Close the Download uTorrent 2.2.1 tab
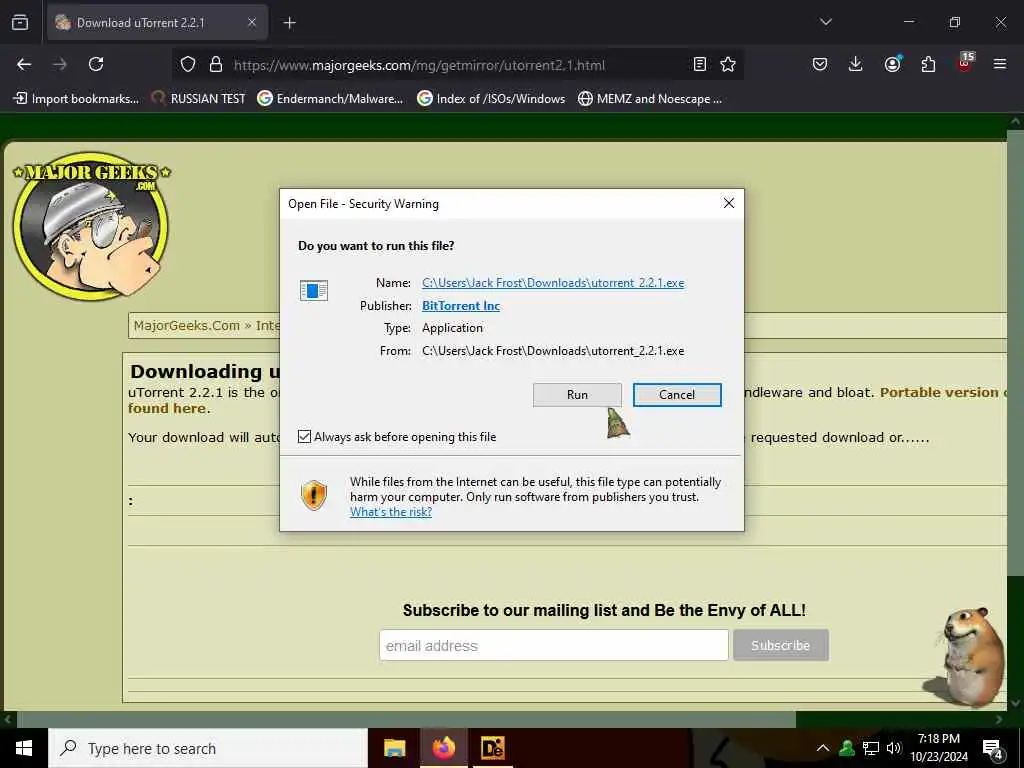 251,23
